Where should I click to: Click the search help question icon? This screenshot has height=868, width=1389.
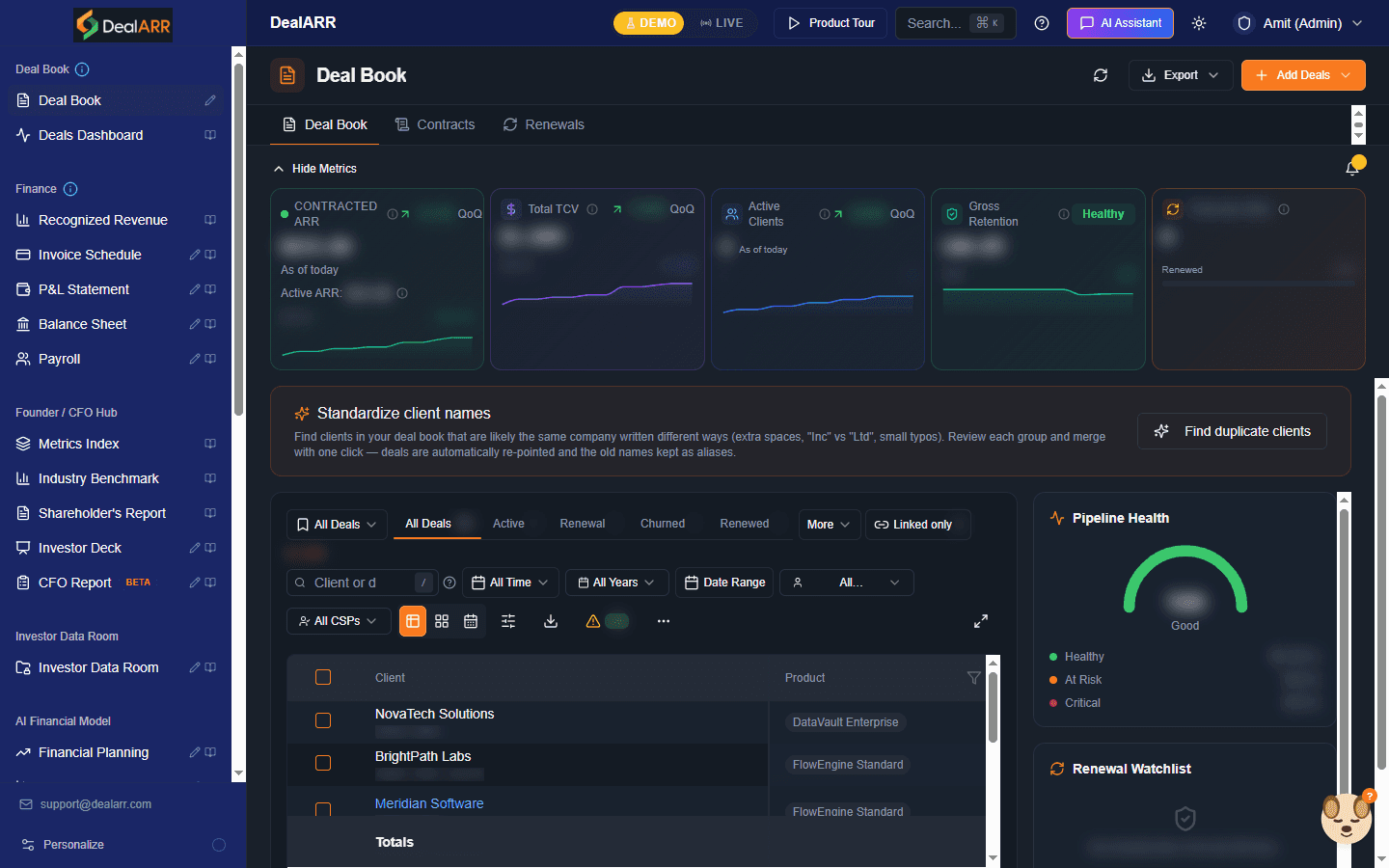(449, 583)
